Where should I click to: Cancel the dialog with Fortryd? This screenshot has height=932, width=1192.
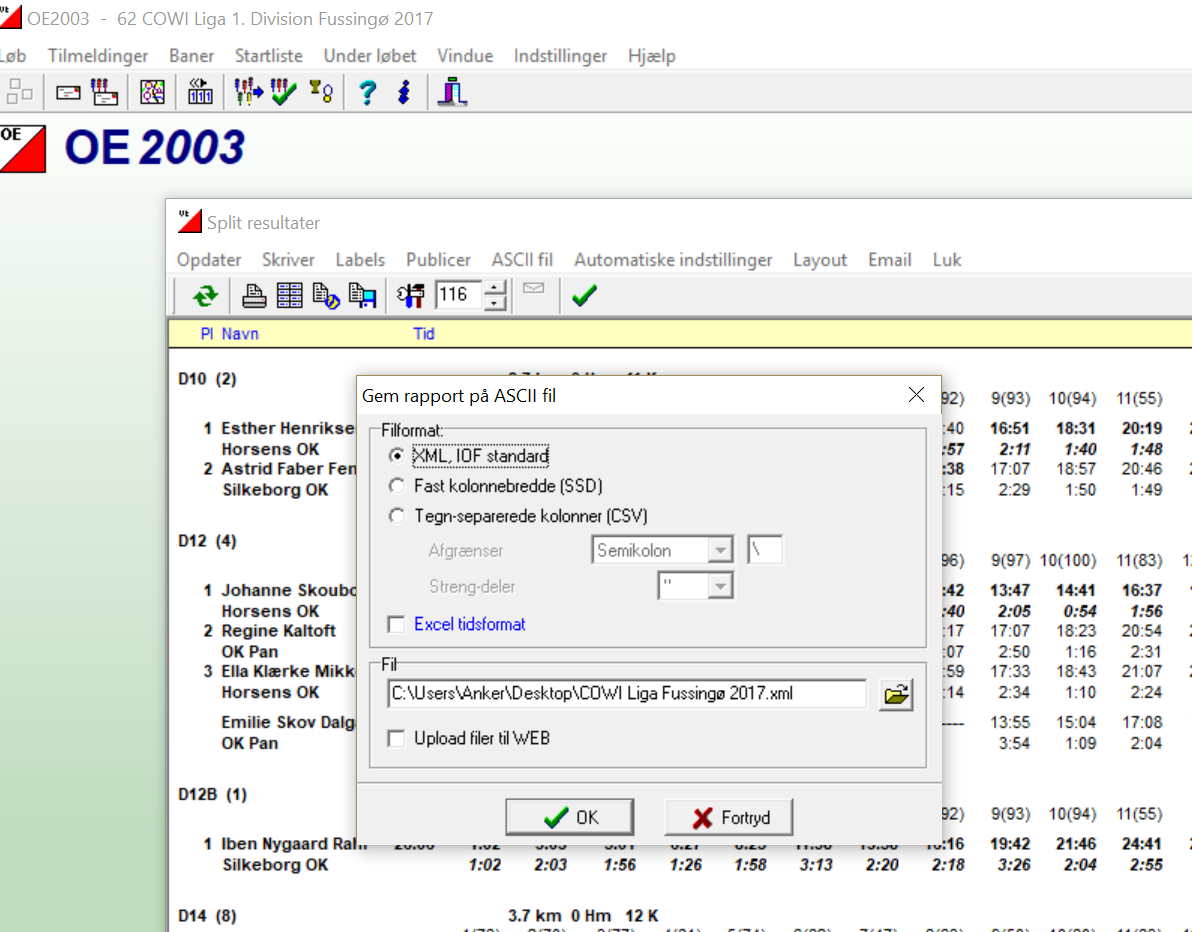tap(728, 816)
